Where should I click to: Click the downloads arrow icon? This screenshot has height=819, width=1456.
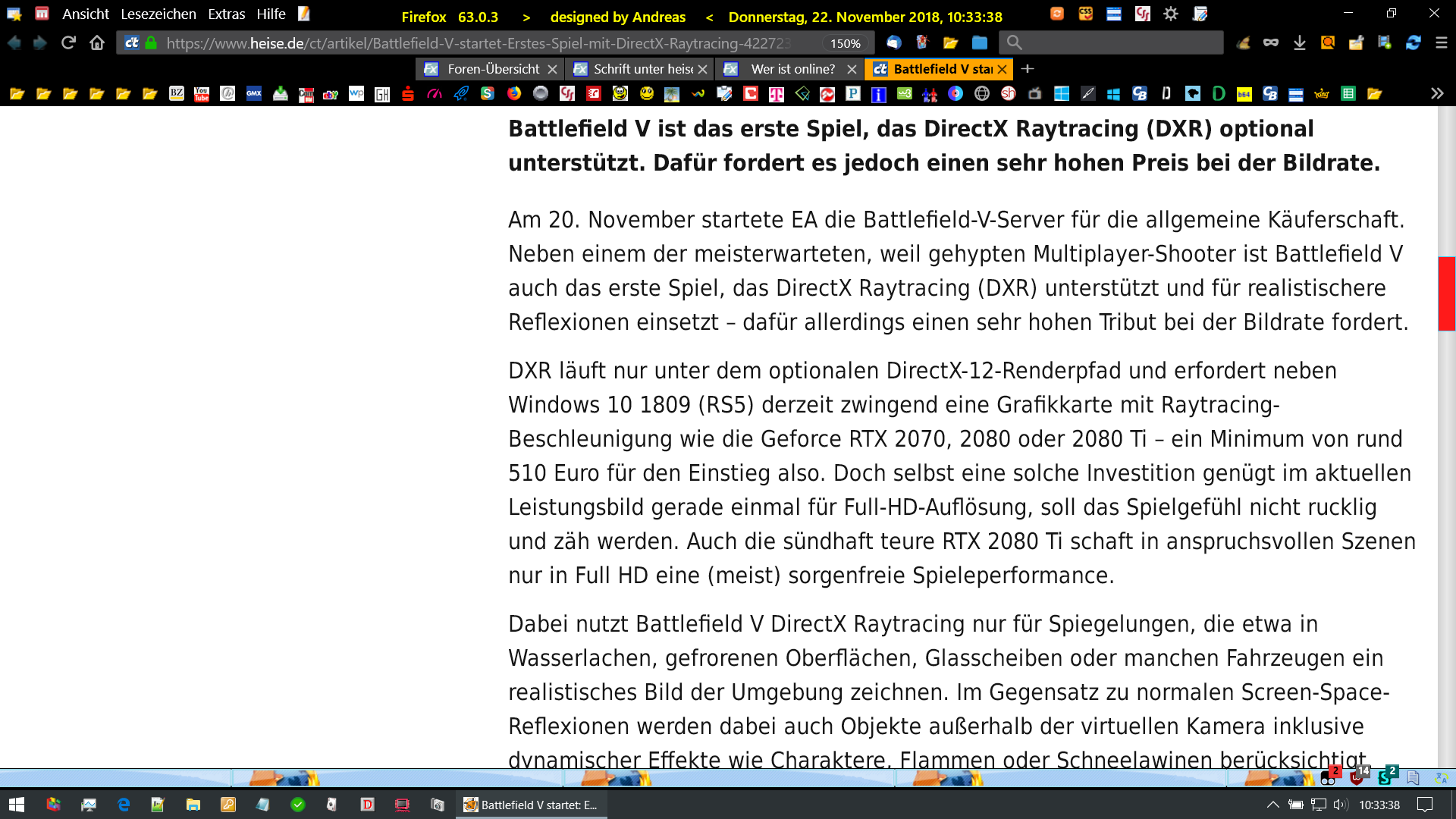(1300, 43)
